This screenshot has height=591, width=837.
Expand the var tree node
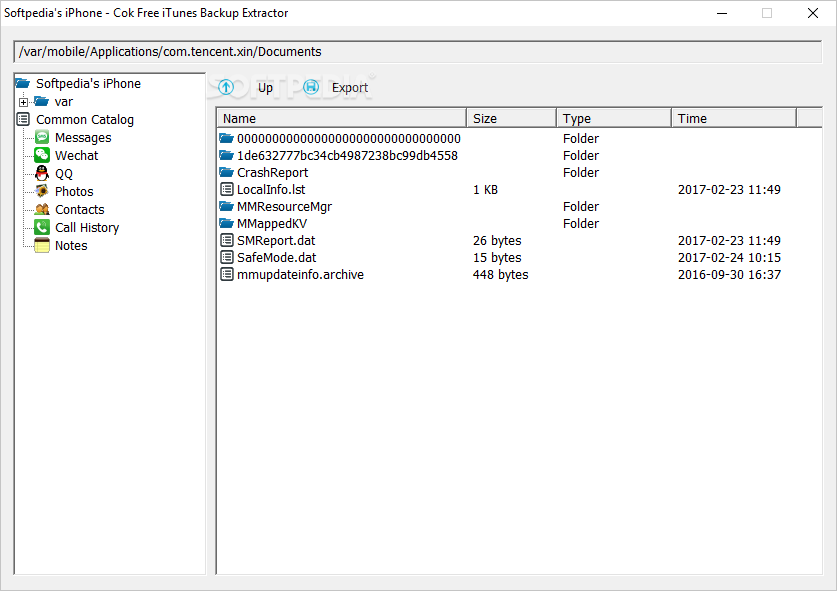[x=23, y=102]
